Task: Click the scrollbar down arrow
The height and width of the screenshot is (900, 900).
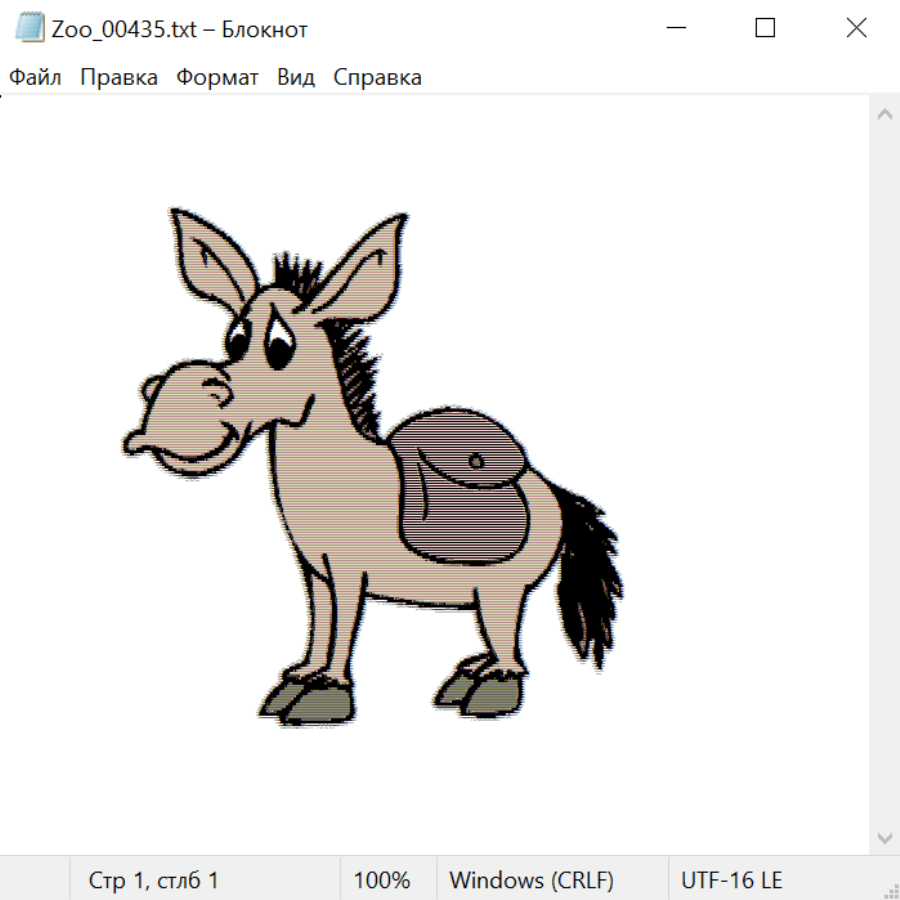Action: [884, 837]
